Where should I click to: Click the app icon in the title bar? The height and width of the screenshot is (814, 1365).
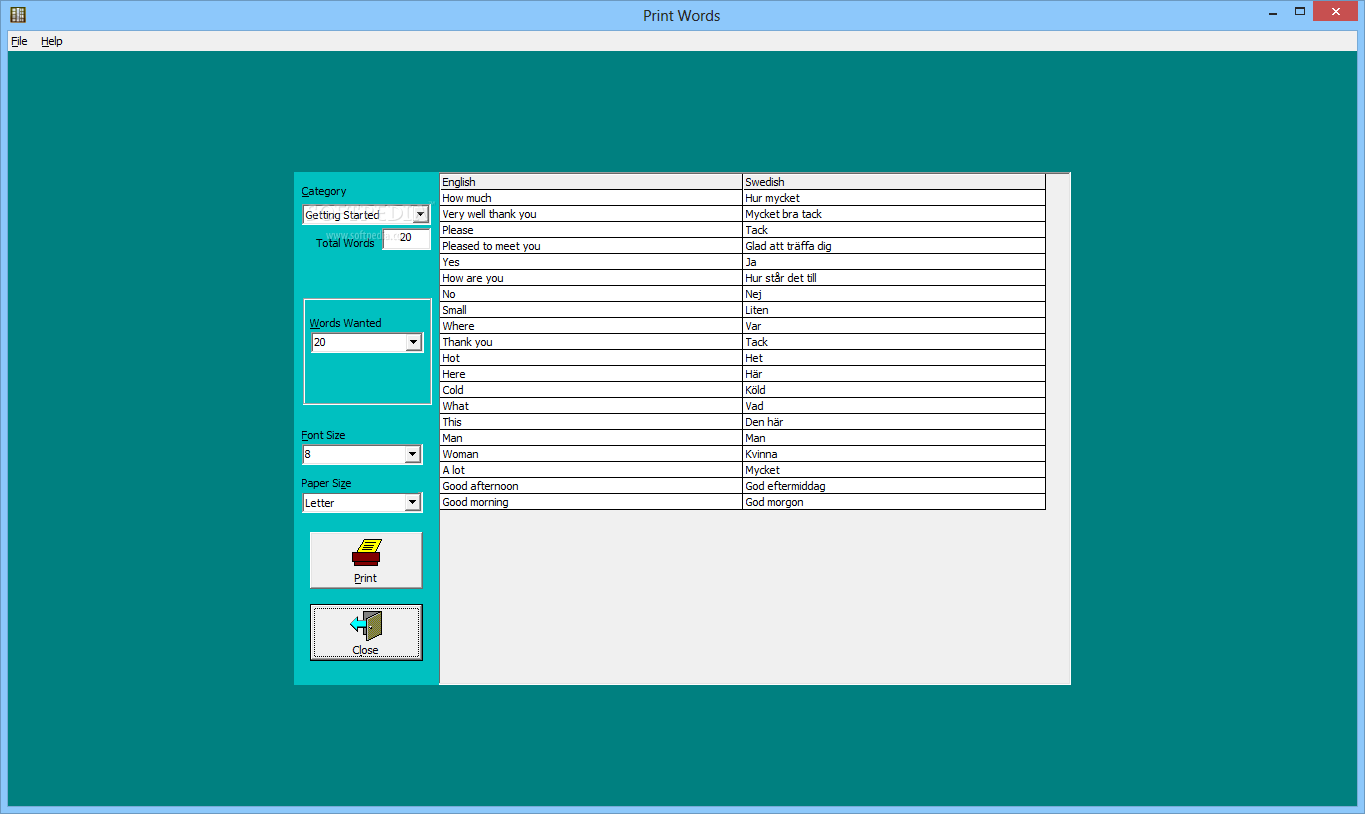click(x=17, y=15)
